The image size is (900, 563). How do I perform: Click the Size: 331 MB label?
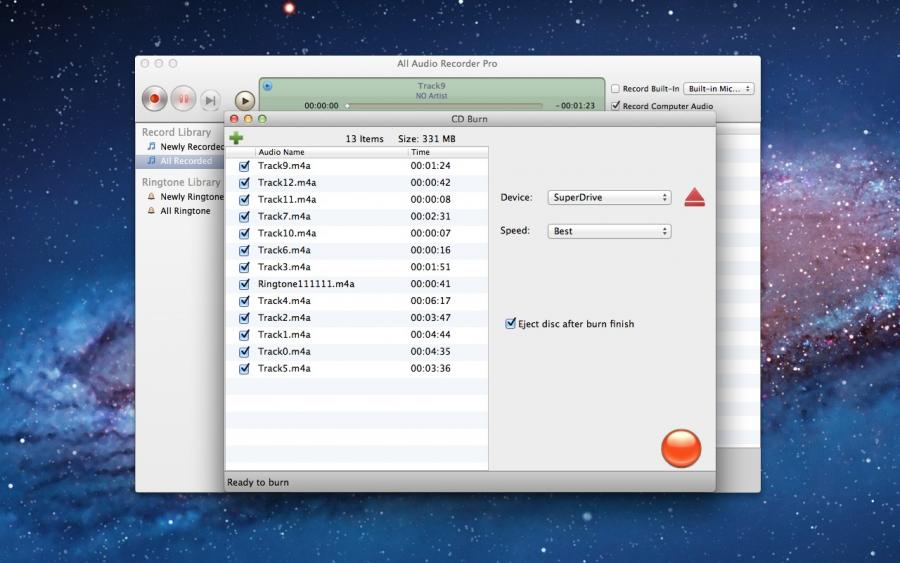pos(426,138)
